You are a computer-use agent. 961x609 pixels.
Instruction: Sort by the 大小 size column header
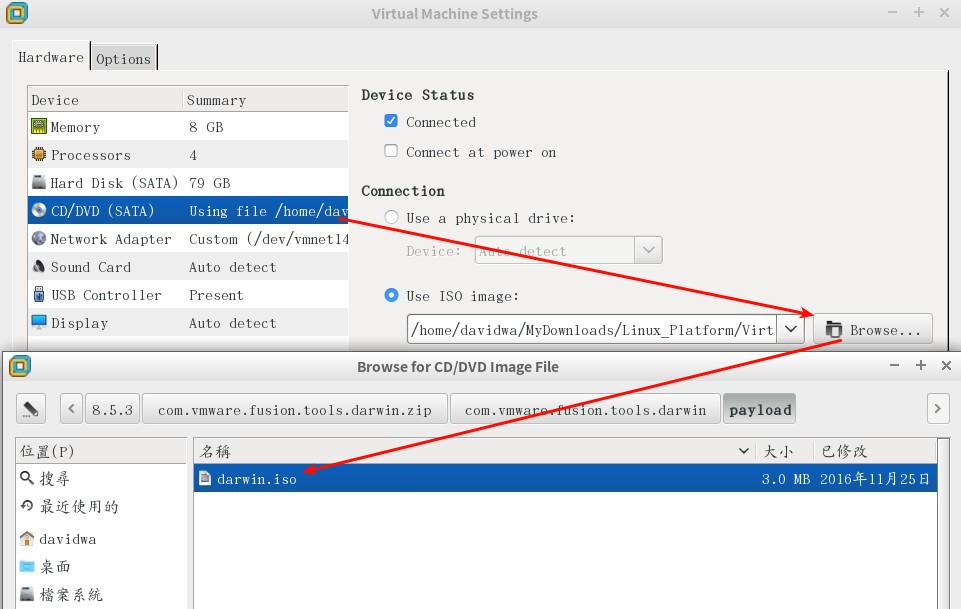784,452
